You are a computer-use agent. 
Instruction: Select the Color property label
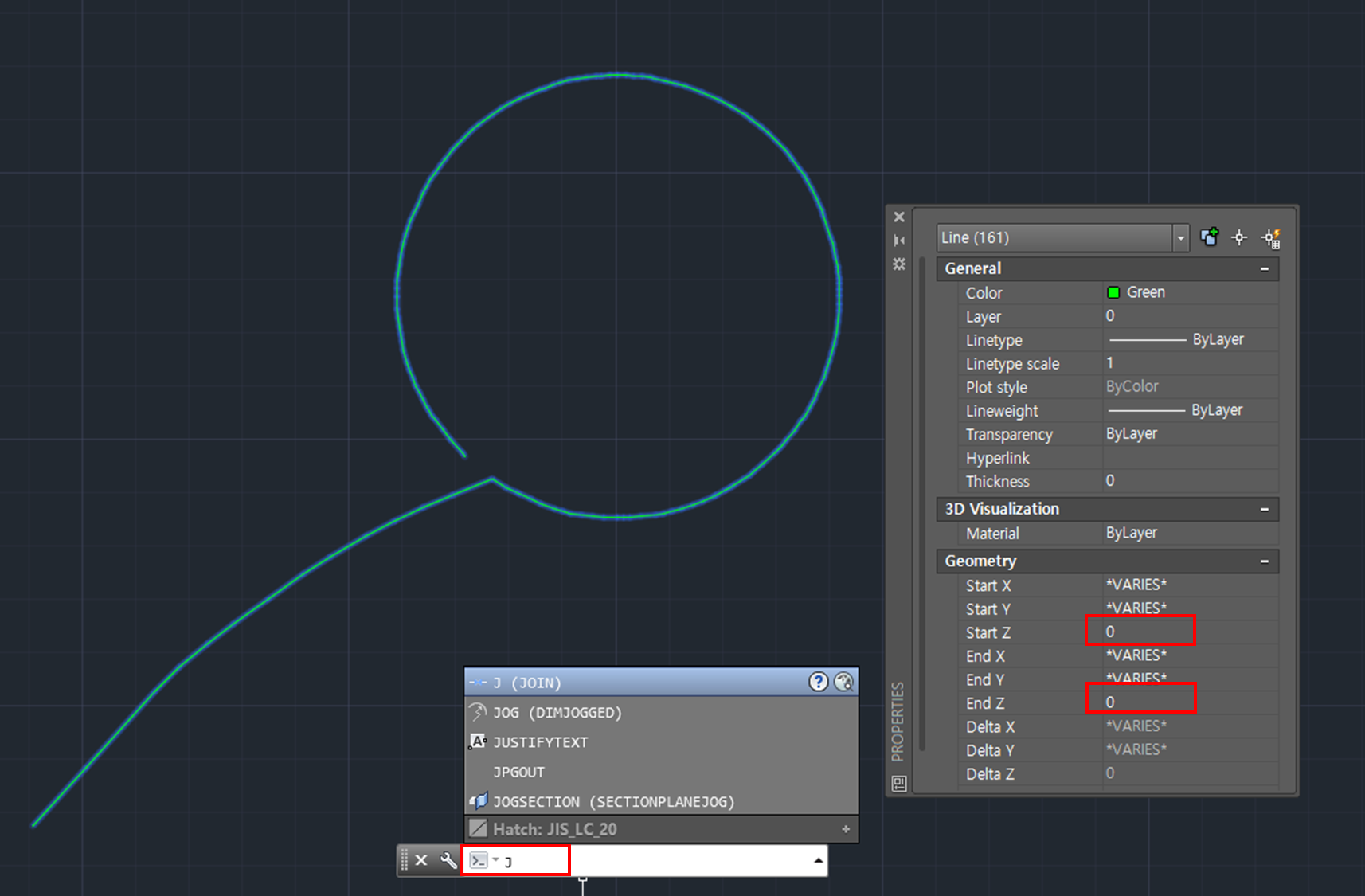(984, 293)
